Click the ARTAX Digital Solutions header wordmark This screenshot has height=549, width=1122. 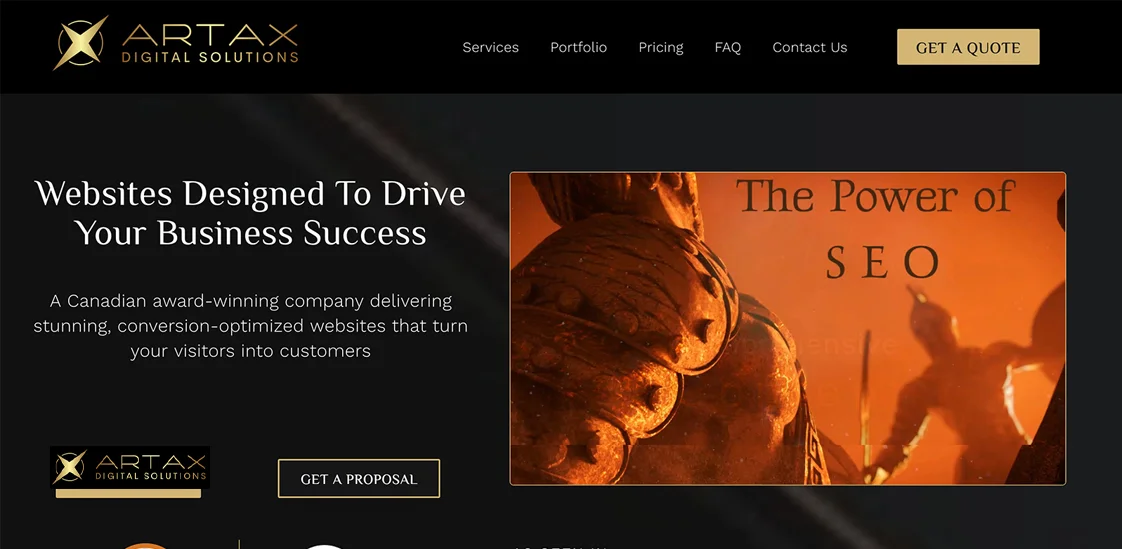pos(210,44)
